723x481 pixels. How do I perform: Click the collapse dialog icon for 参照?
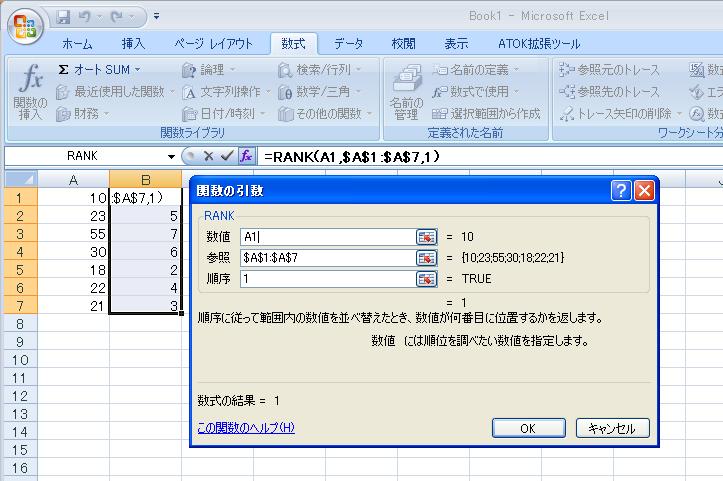(x=426, y=258)
